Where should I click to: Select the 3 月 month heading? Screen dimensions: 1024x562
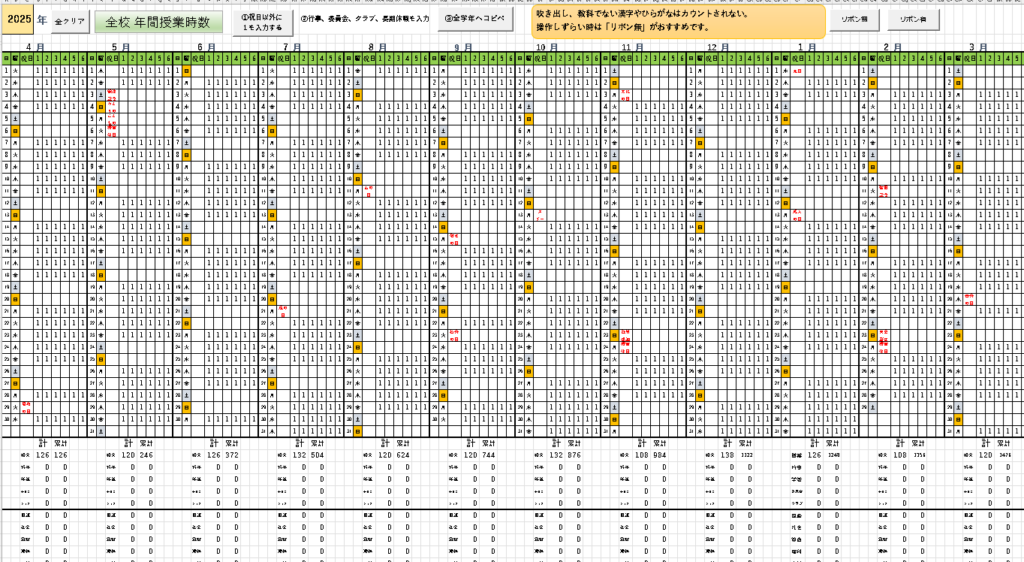[x=978, y=47]
